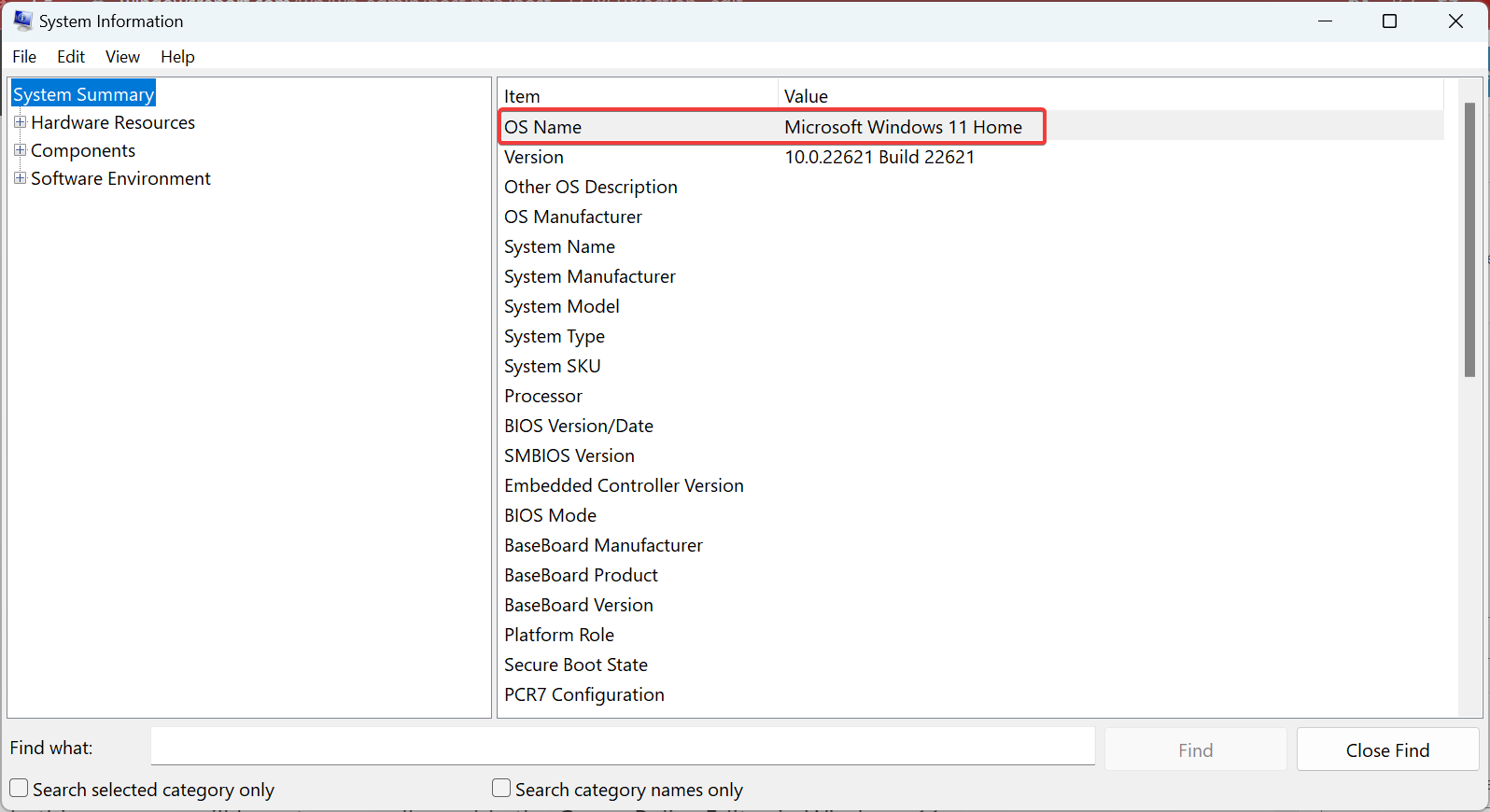Close the System Information window
The image size is (1490, 812).
1455,21
